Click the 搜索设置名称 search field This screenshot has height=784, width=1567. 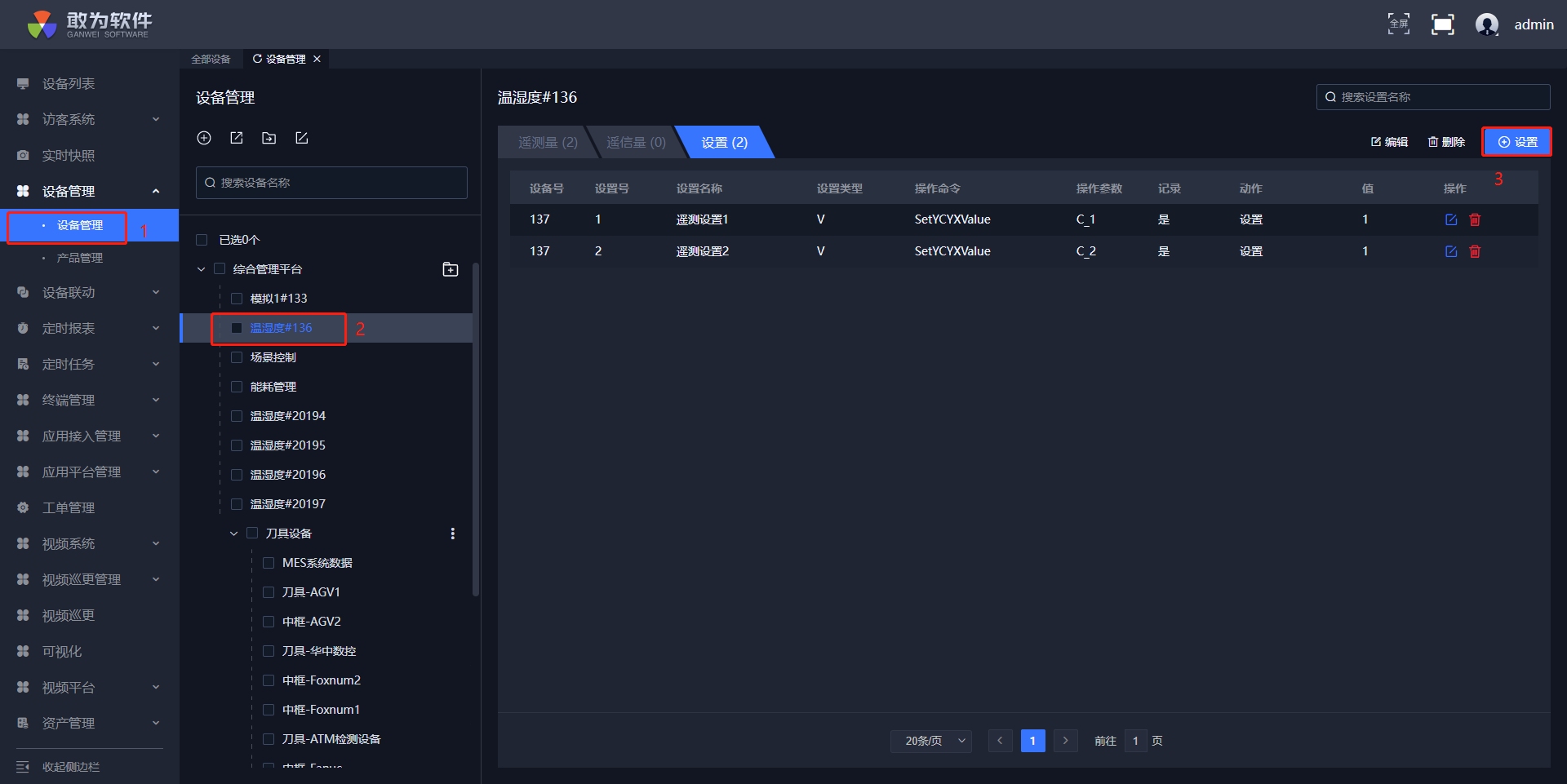pos(1433,97)
